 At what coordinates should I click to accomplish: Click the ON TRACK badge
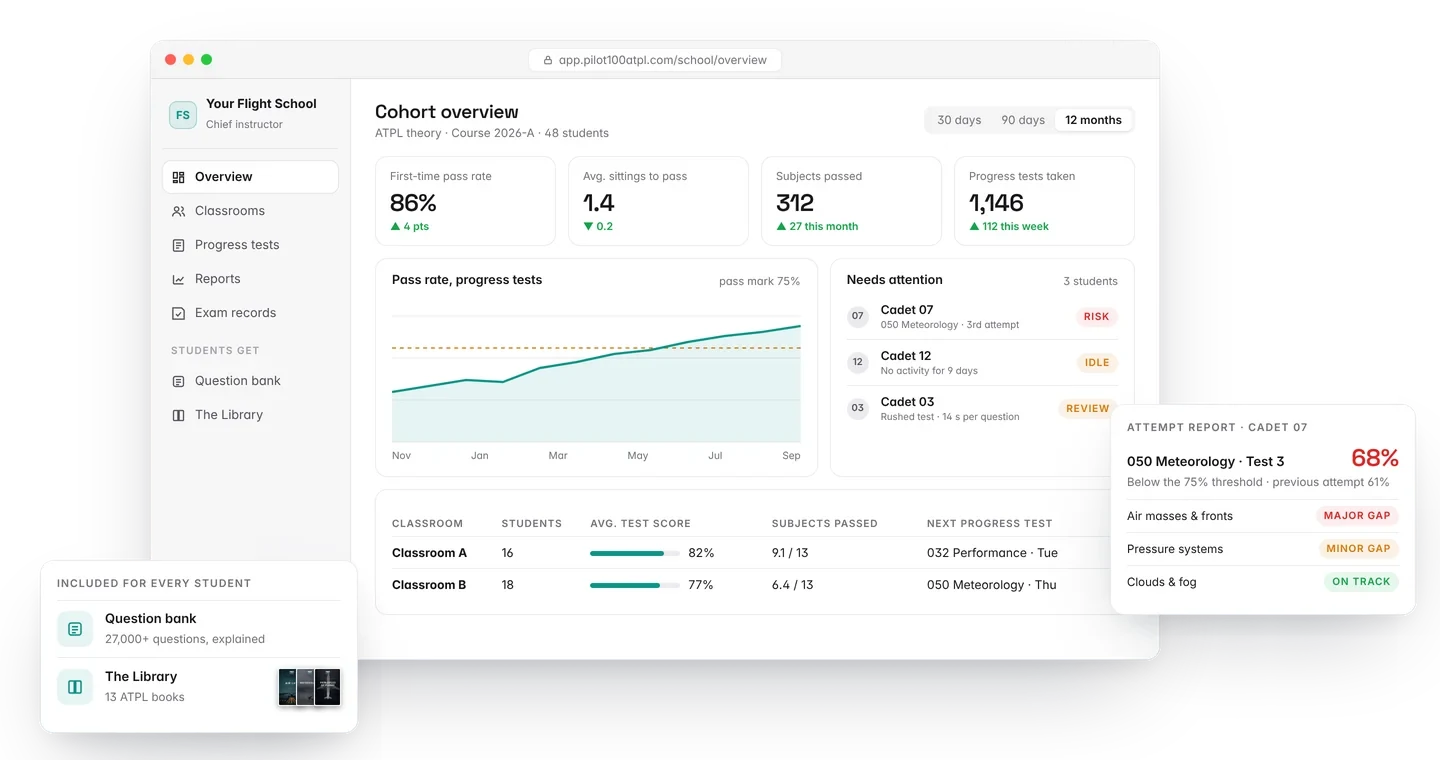[1361, 582]
